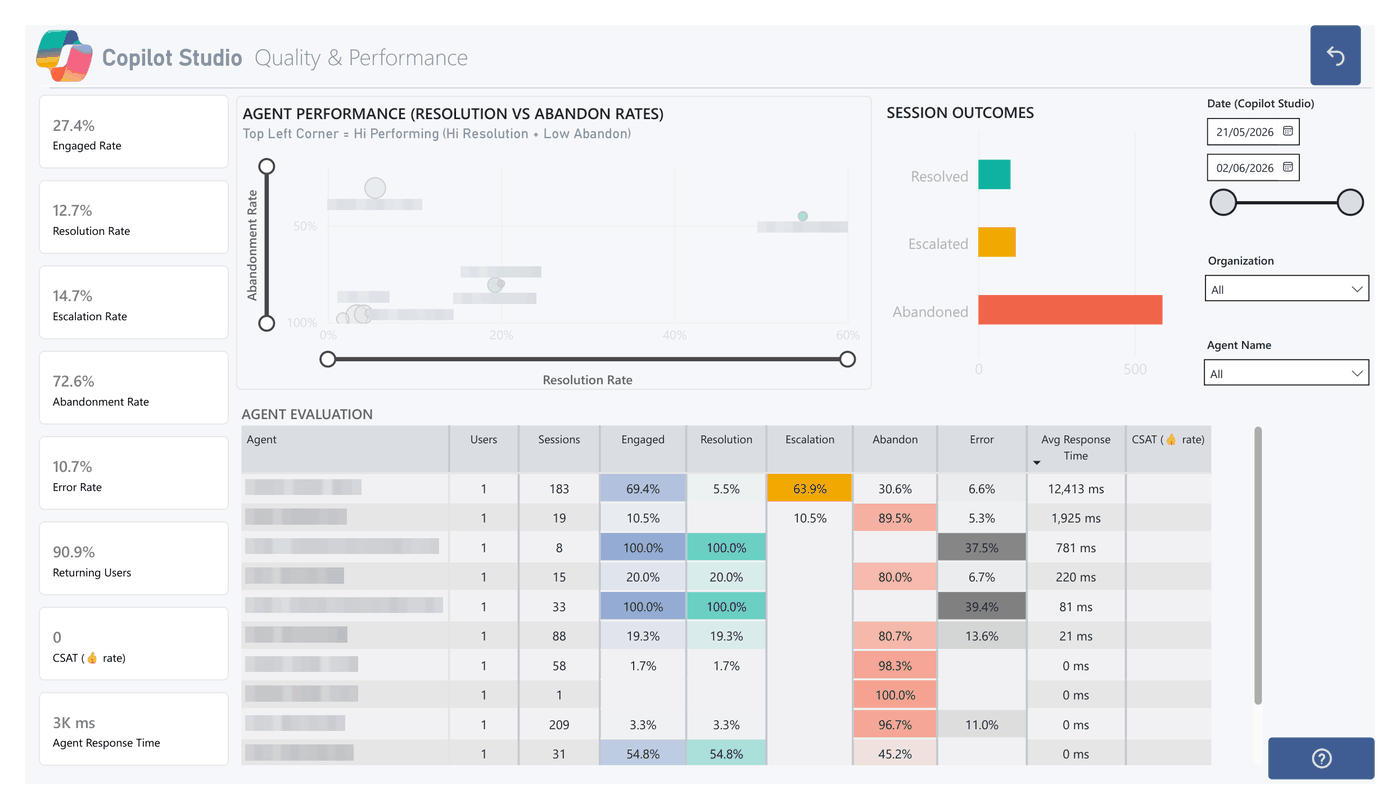Sort table by Sessions column header
Image resolution: width=1400 pixels, height=809 pixels.
[x=559, y=449]
